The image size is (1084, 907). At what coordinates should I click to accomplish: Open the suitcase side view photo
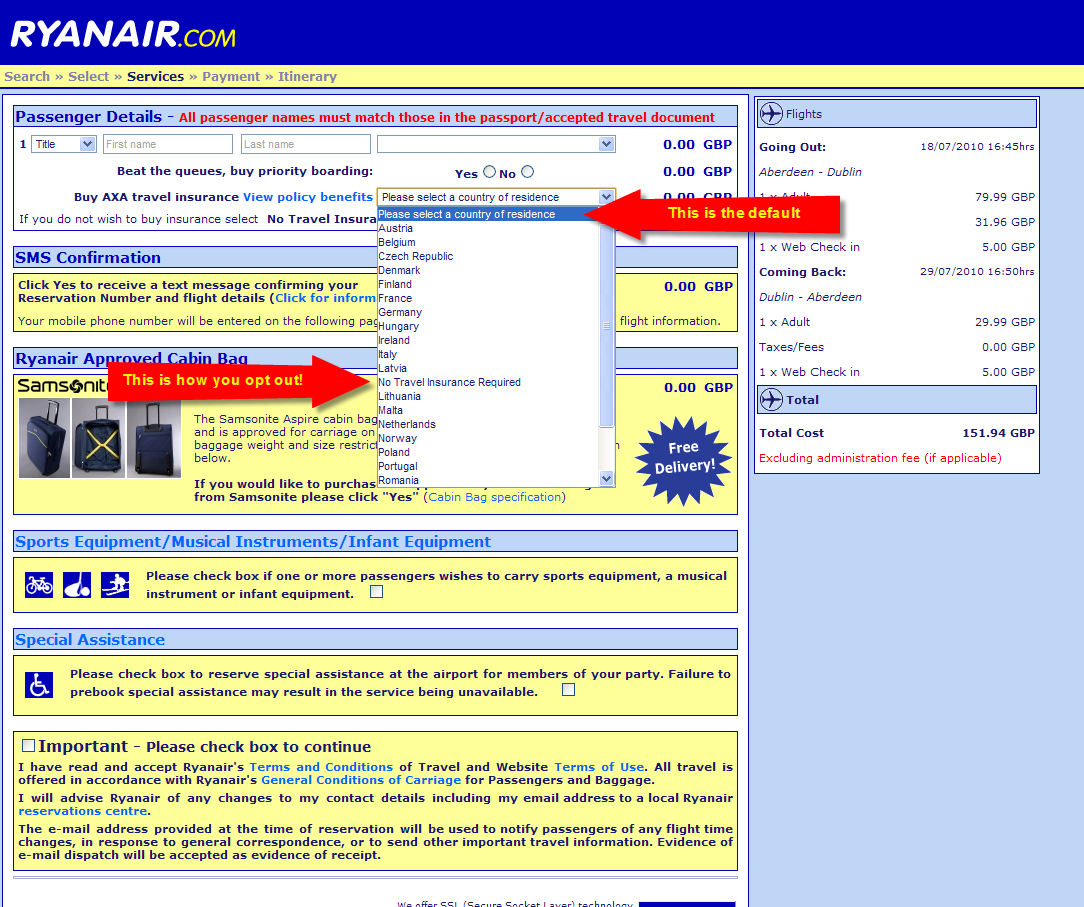[x=153, y=439]
